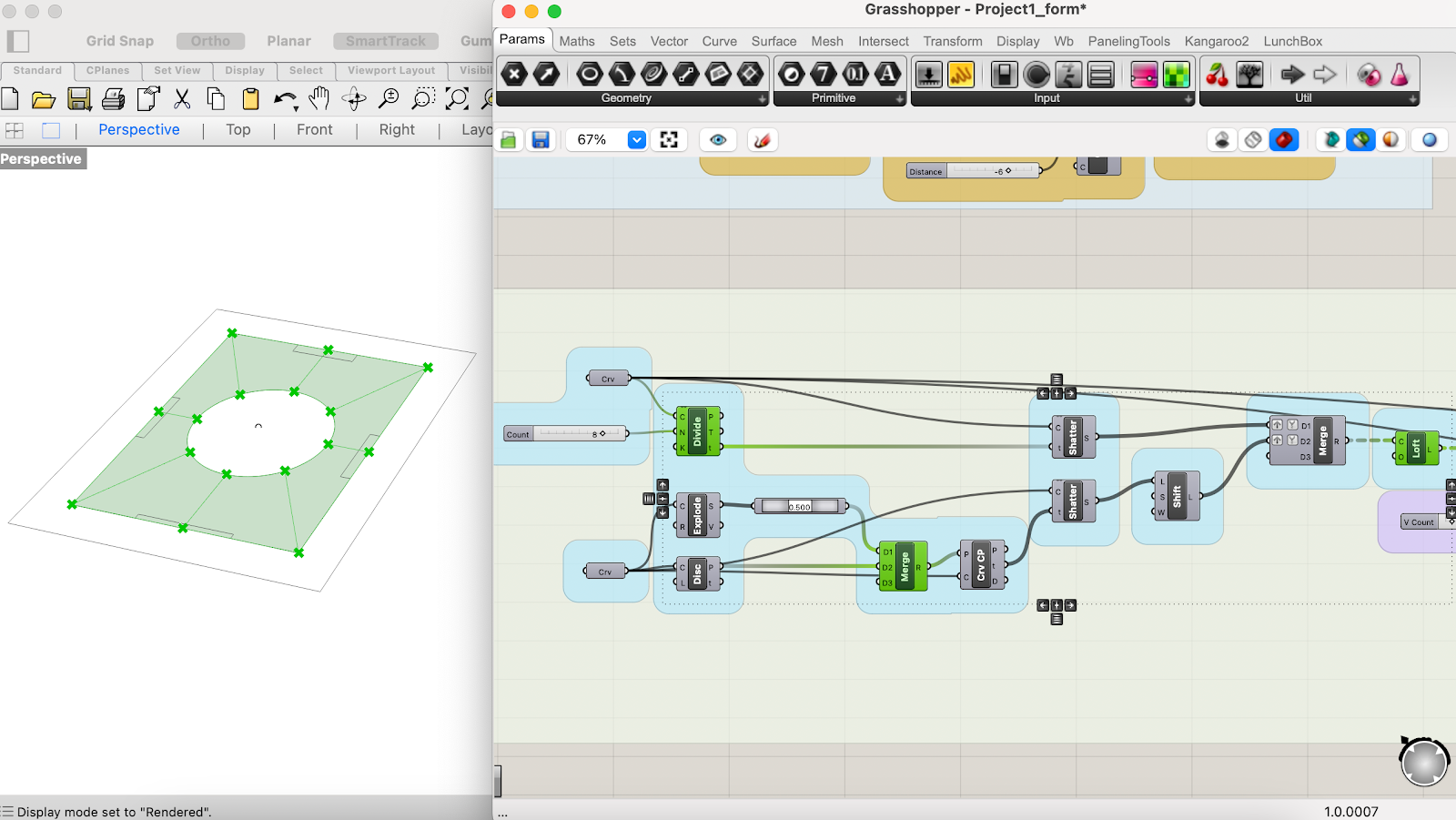Screen dimensions: 1456x820
Task: Select the Explode component on canvas
Action: (x=697, y=515)
